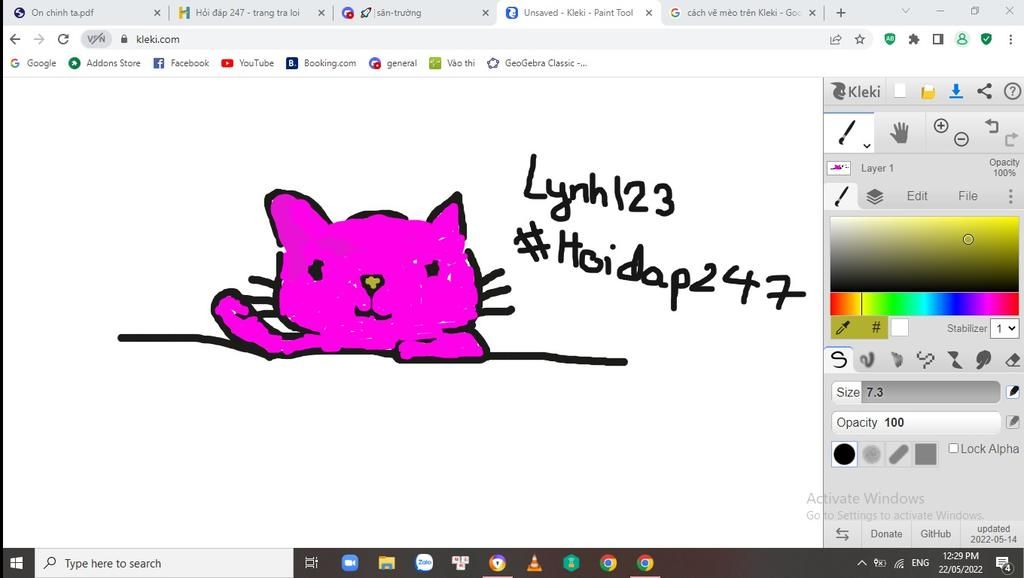Image resolution: width=1024 pixels, height=578 pixels.
Task: Select the chemy brush type
Action: [x=955, y=360]
